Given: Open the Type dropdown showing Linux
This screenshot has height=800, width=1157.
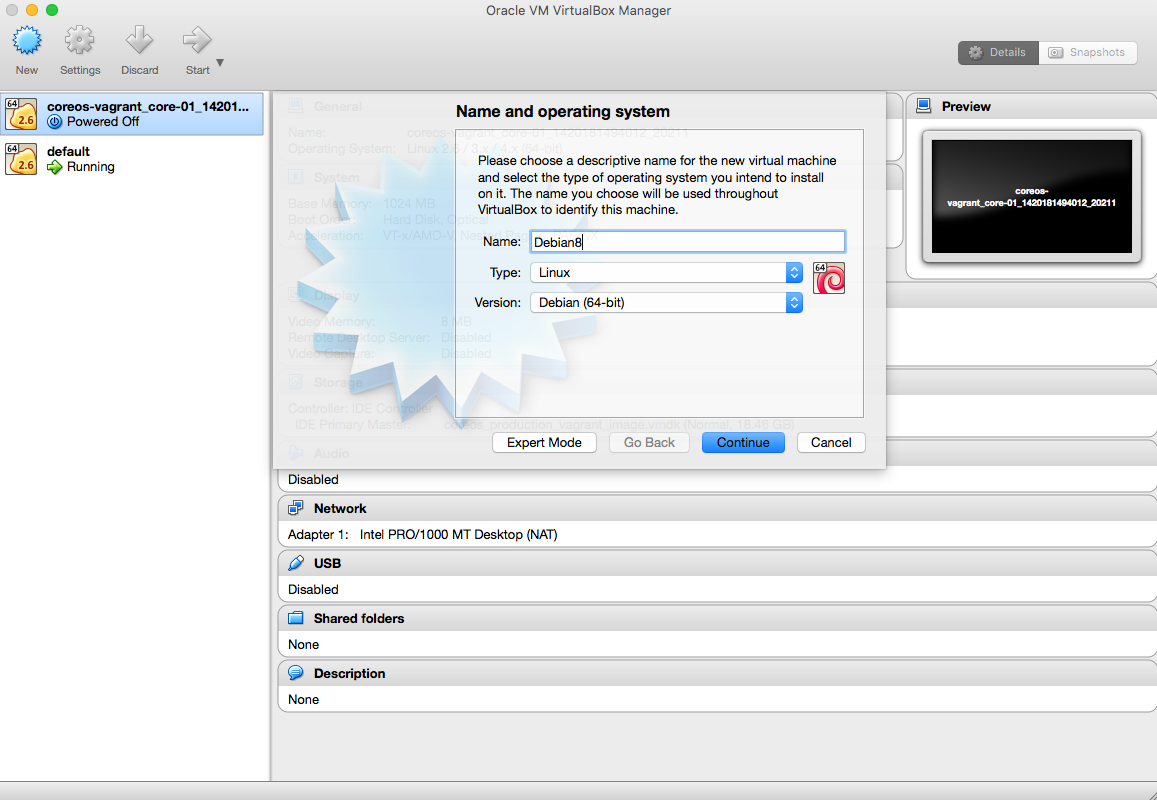Looking at the screenshot, I should [x=666, y=272].
